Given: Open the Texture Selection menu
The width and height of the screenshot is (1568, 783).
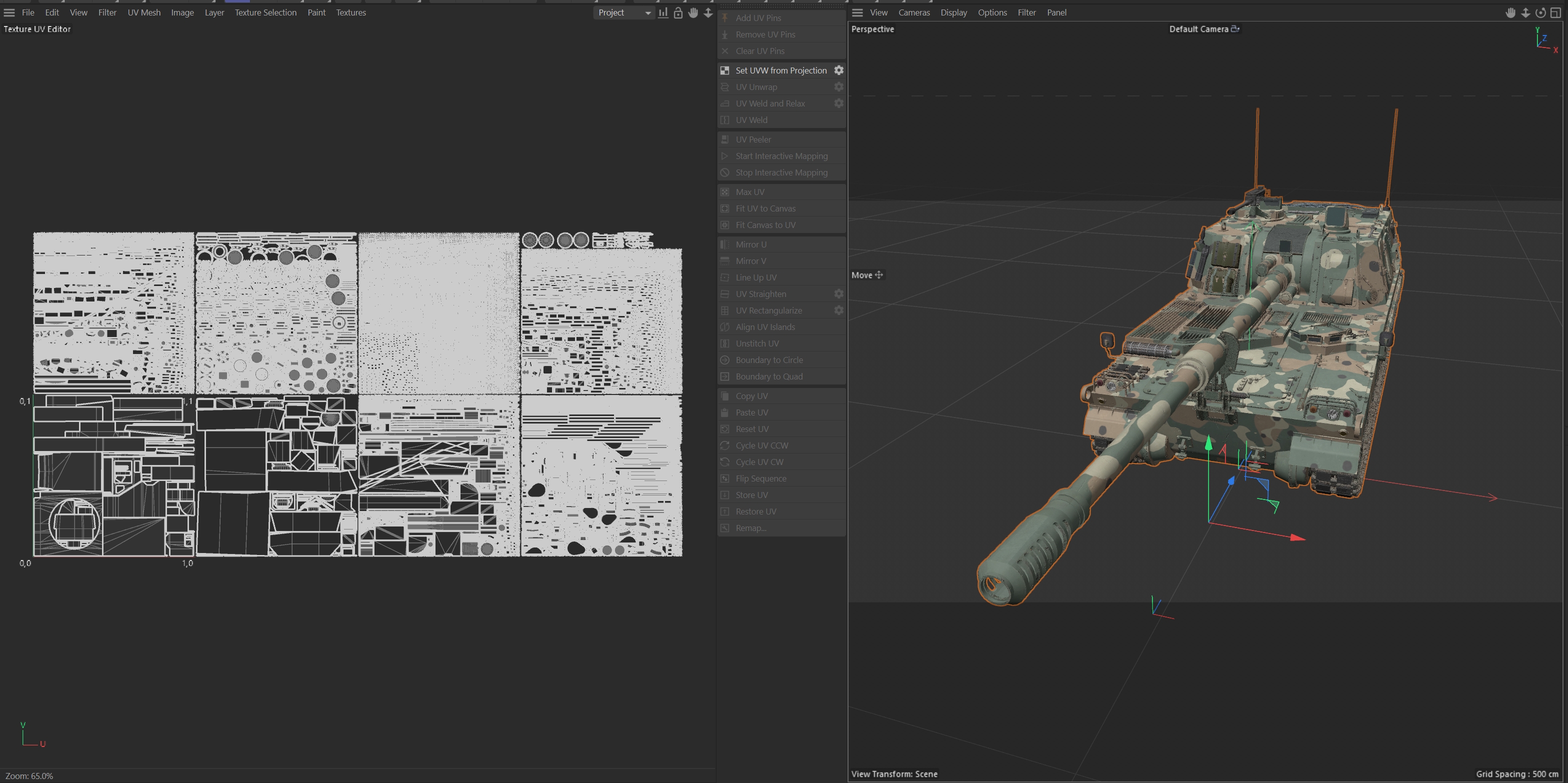Looking at the screenshot, I should coord(265,13).
